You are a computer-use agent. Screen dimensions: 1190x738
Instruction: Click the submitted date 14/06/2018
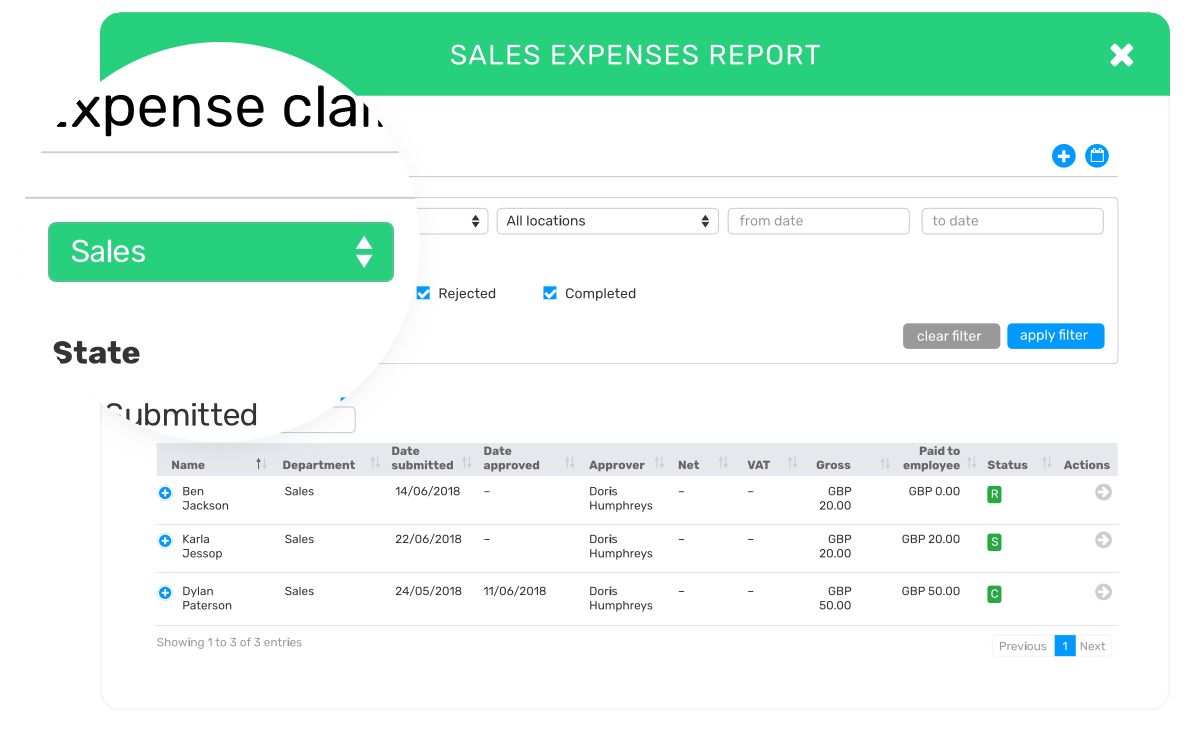(x=427, y=491)
